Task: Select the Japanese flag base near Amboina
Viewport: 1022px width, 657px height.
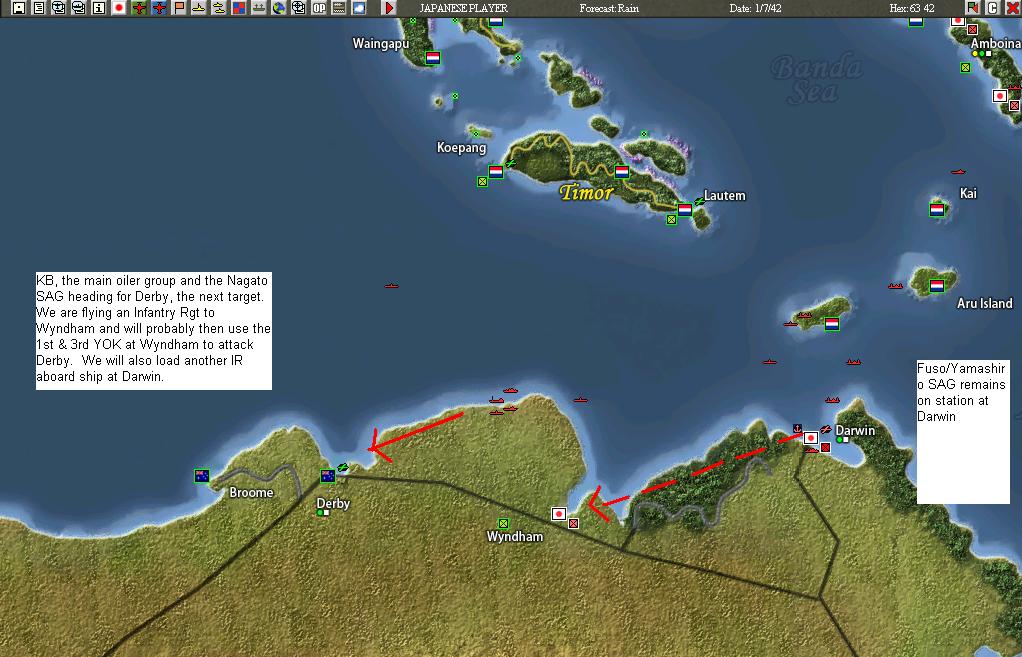Action: click(1000, 96)
